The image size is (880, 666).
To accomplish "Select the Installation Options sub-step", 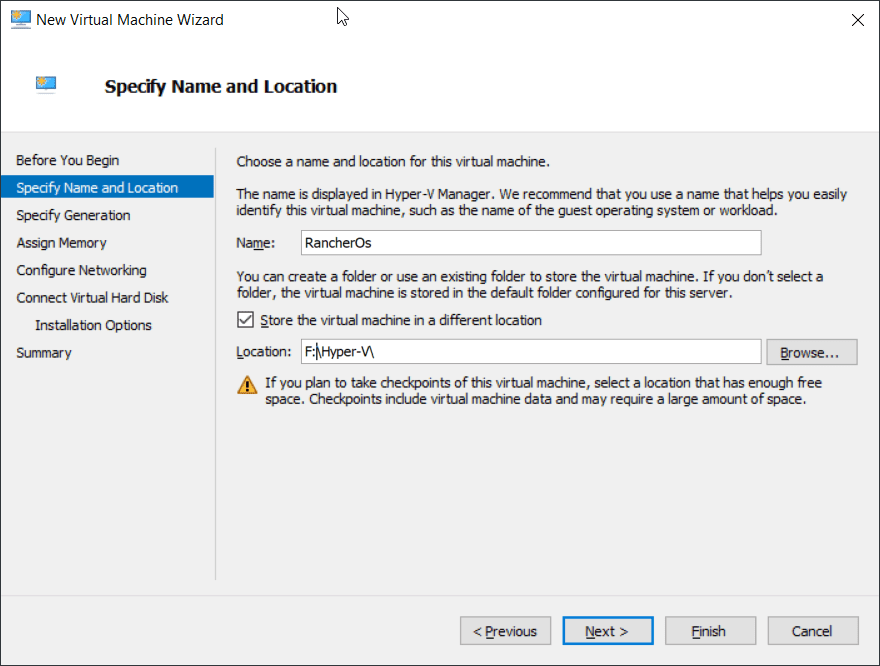I will 93,325.
